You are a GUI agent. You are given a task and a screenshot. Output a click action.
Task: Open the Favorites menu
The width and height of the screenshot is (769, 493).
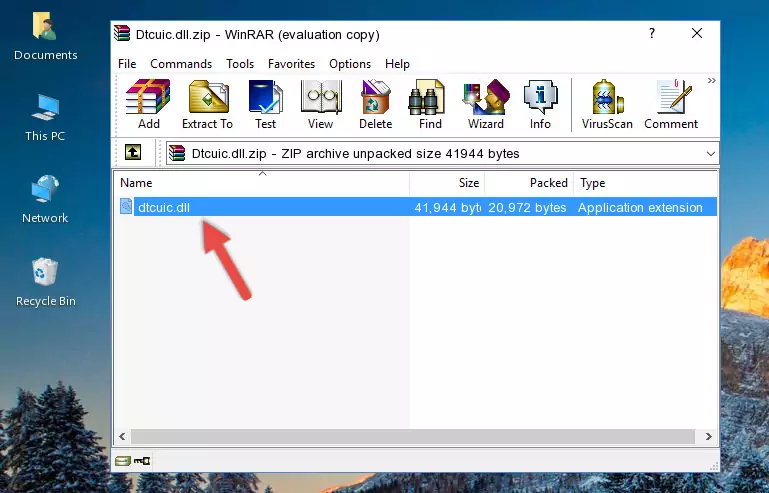291,64
